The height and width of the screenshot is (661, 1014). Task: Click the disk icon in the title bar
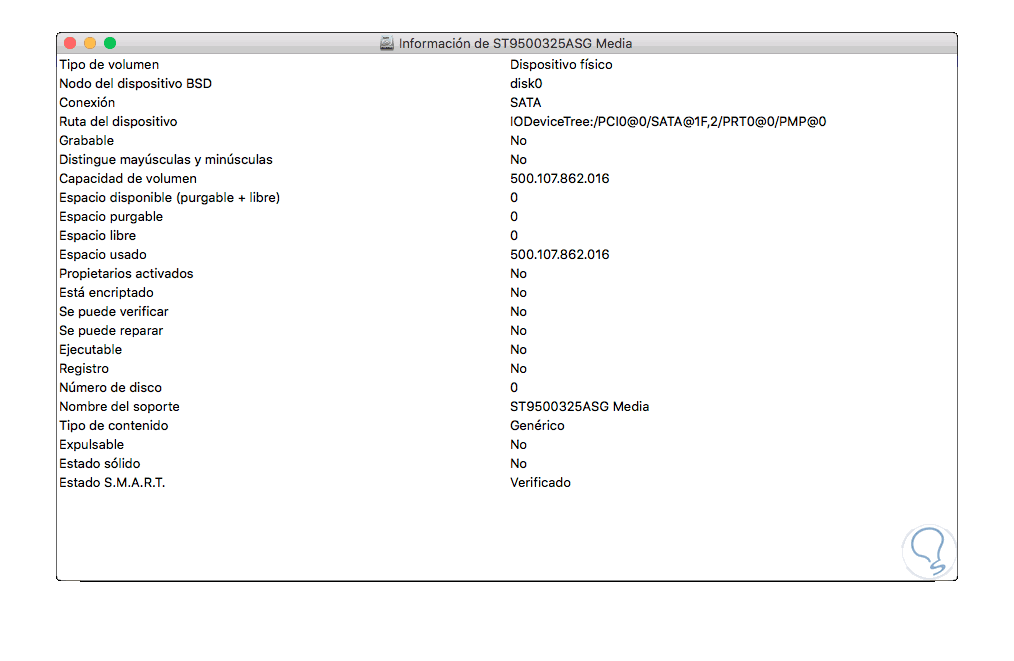pos(386,43)
